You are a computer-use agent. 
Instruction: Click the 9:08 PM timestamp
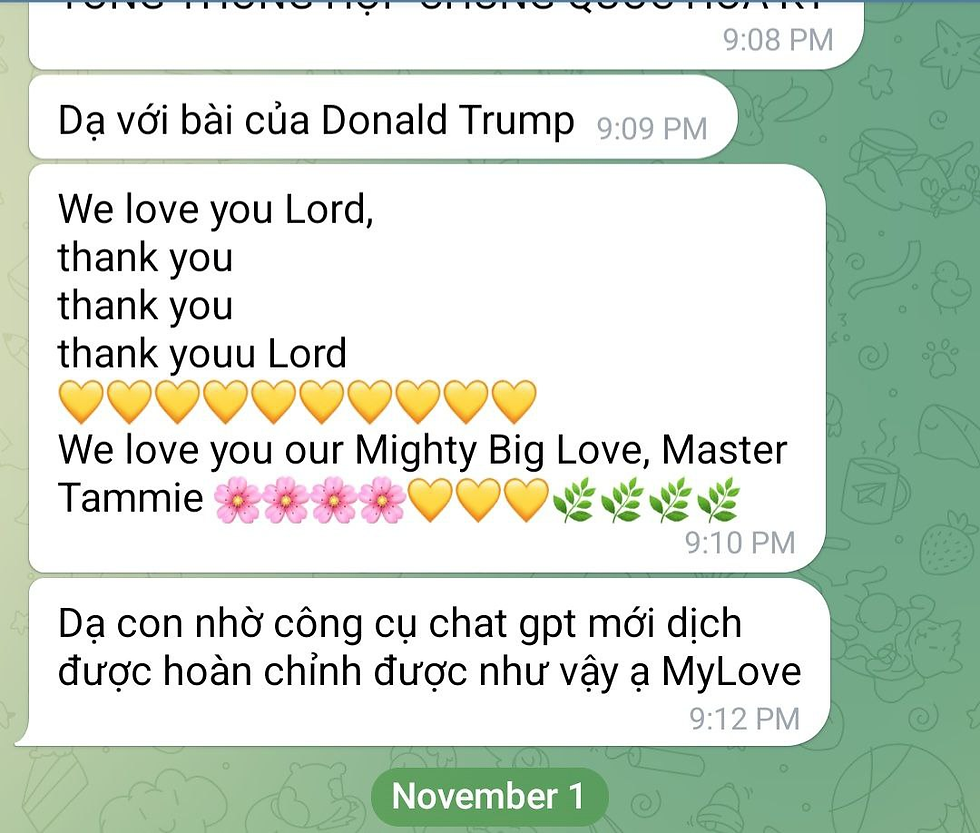click(x=778, y=39)
